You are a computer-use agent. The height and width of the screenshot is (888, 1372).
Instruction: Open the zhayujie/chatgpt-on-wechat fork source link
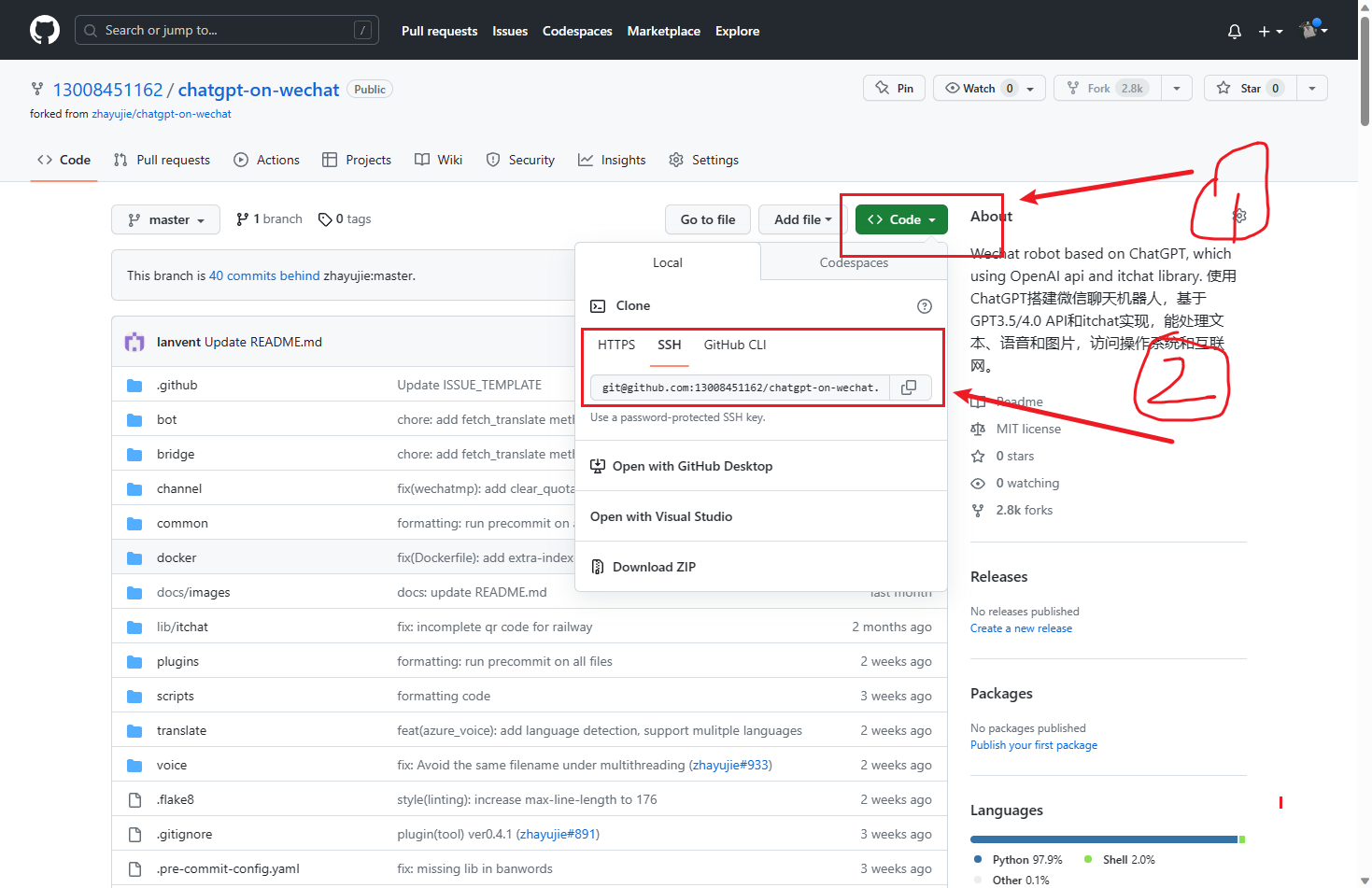tap(162, 114)
